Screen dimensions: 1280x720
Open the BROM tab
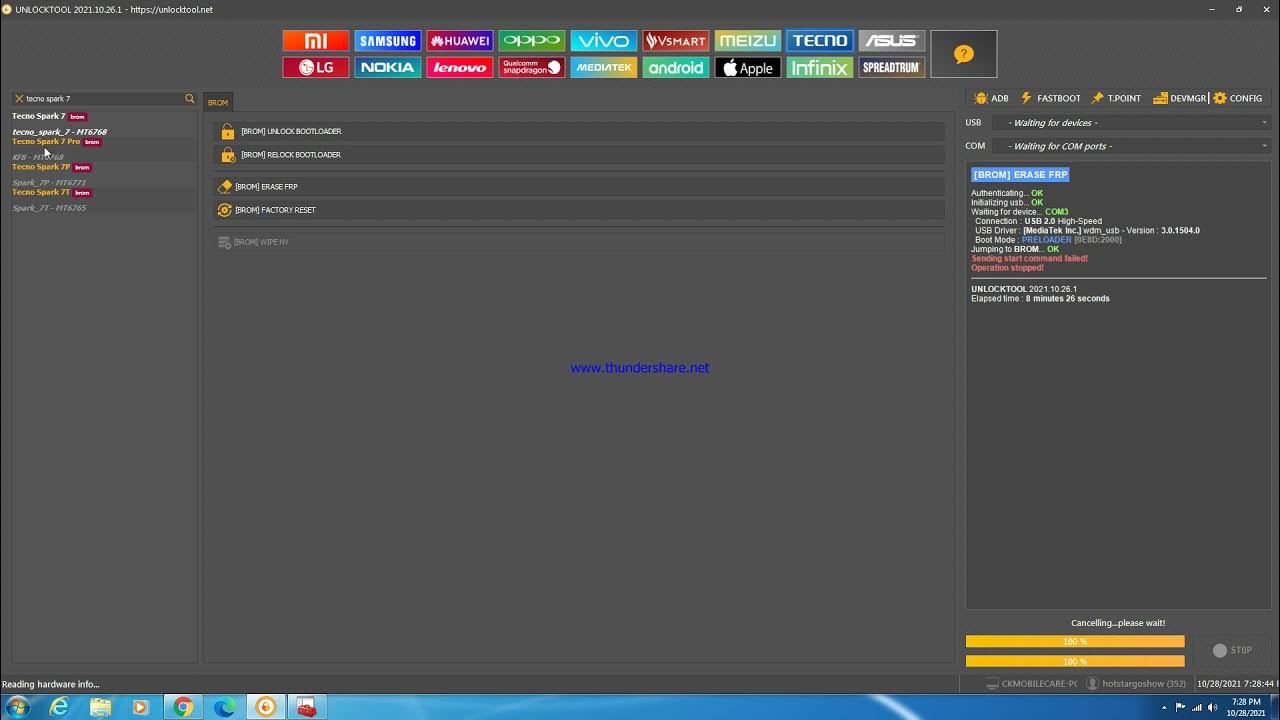click(x=218, y=102)
